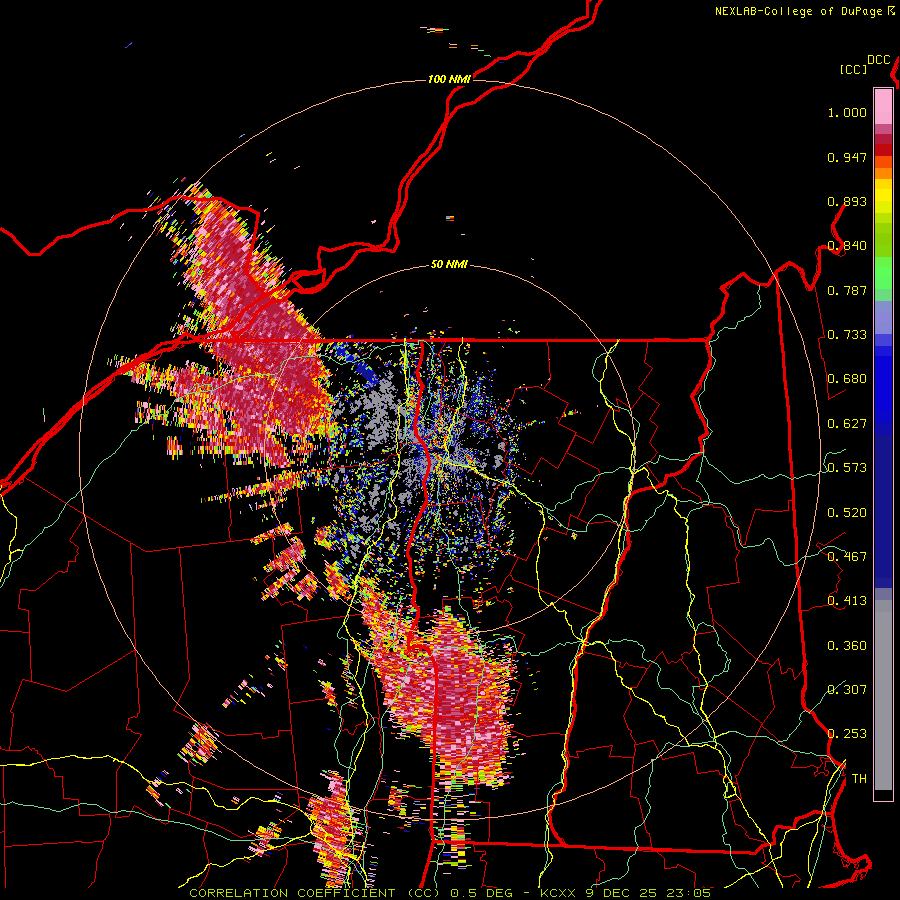This screenshot has height=900, width=900.
Task: Click the 0.787 legend value
Action: (x=847, y=290)
